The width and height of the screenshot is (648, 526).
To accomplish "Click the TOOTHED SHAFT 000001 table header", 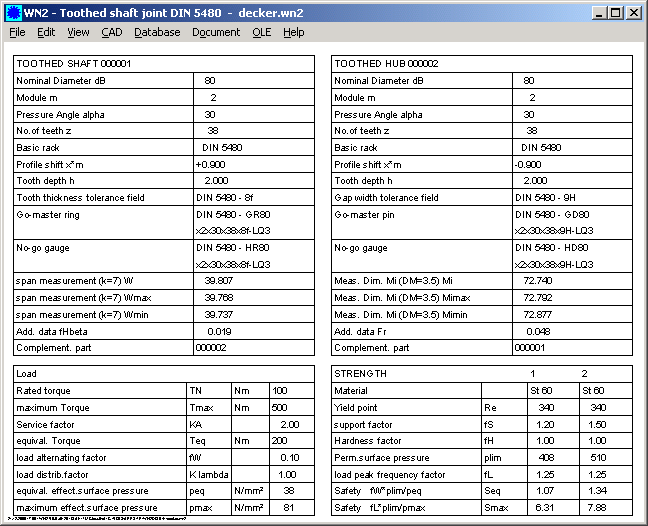I will [x=74, y=63].
